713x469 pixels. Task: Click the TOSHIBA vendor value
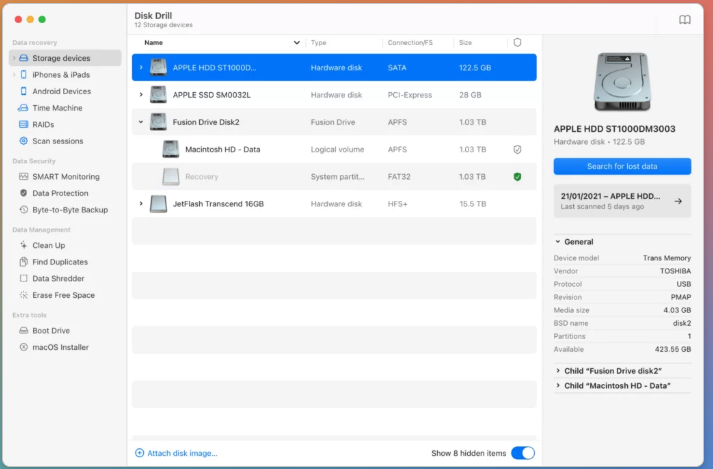[675, 271]
